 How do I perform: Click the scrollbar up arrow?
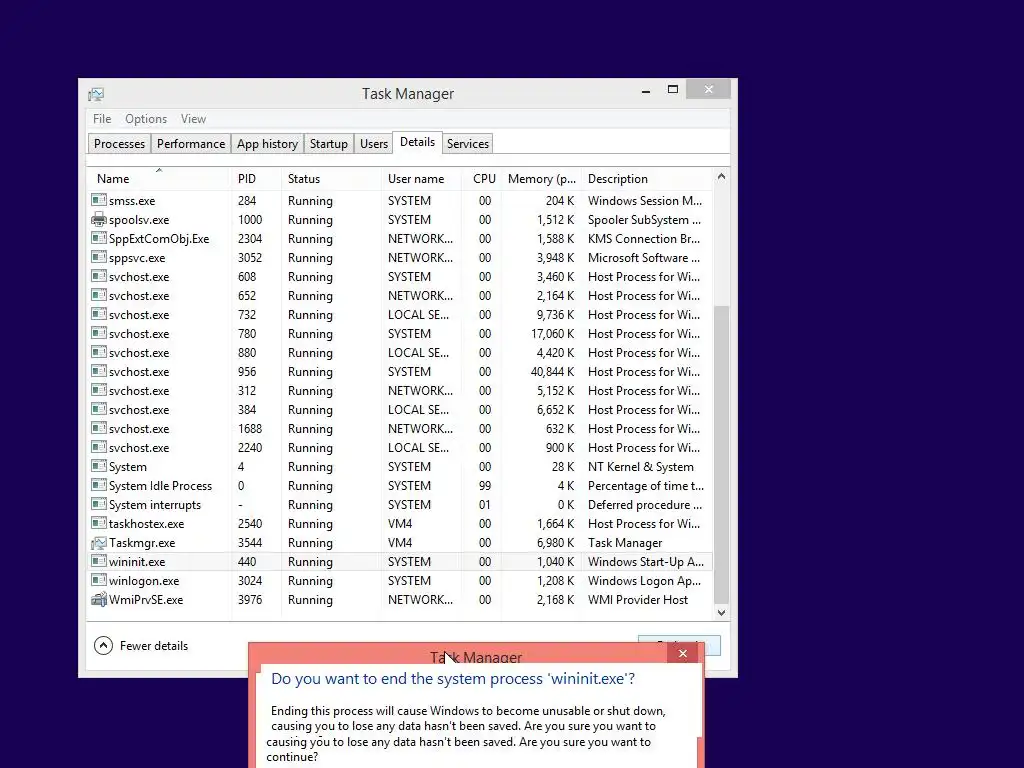tap(721, 176)
